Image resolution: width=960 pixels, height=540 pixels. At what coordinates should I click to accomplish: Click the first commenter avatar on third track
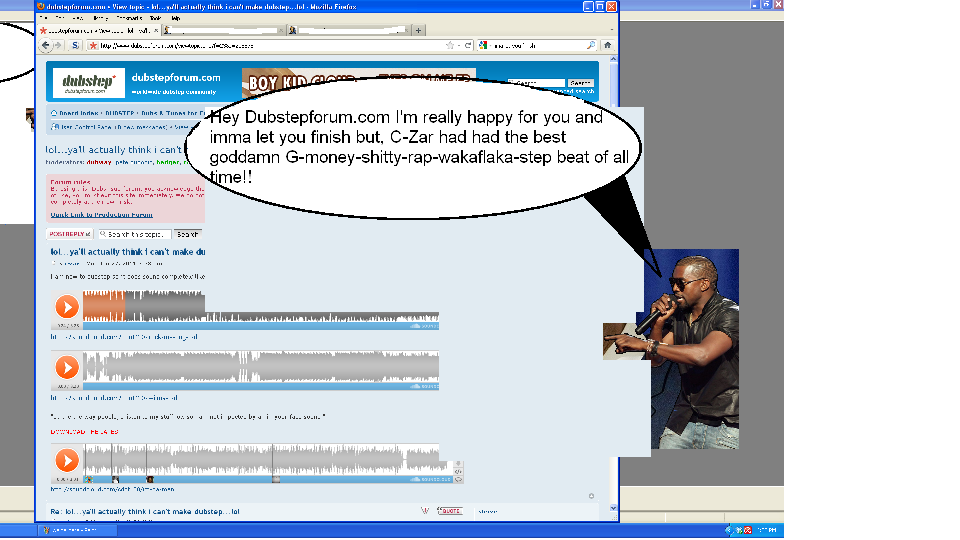pos(89,479)
